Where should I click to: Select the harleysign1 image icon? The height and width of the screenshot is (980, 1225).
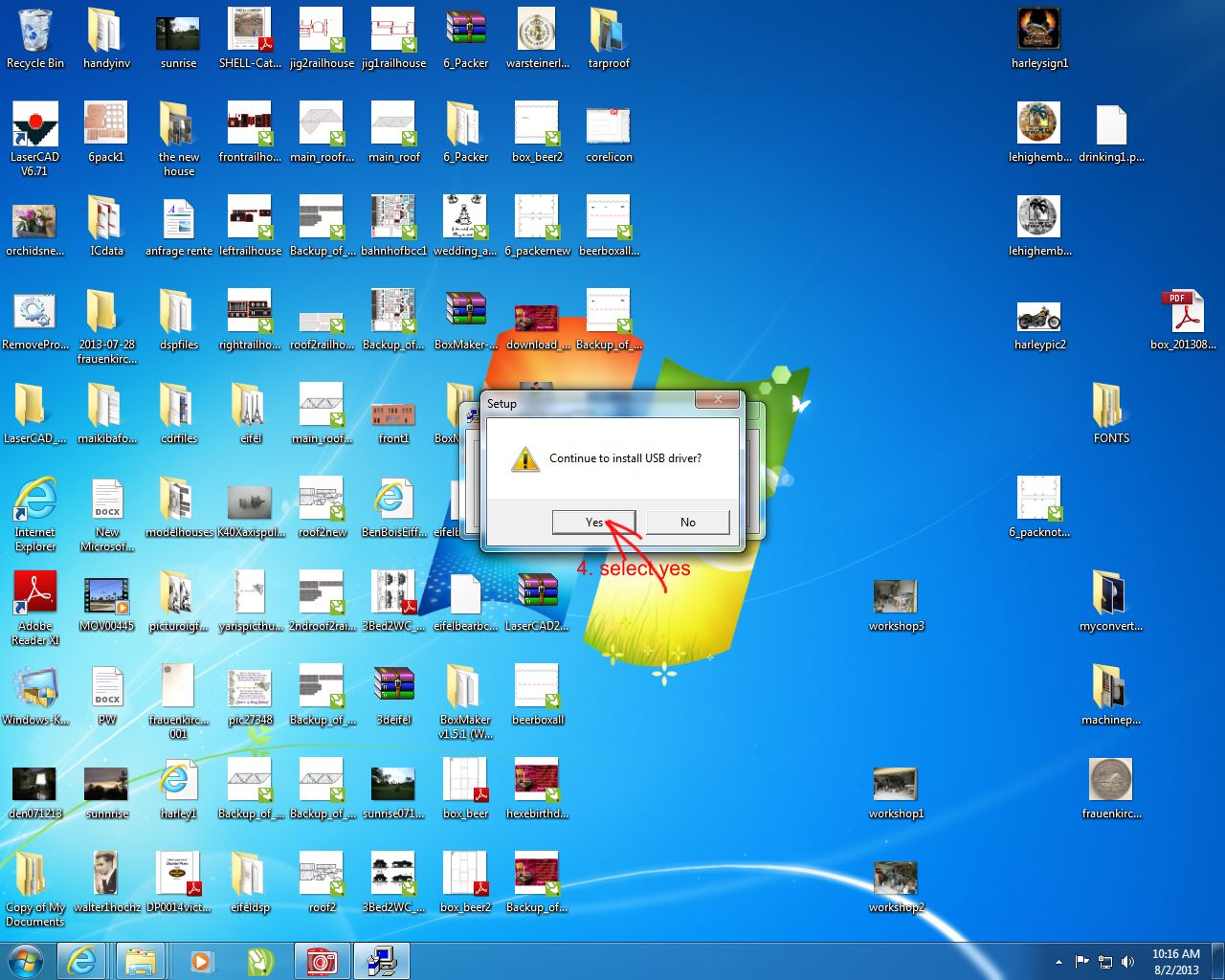point(1039,36)
